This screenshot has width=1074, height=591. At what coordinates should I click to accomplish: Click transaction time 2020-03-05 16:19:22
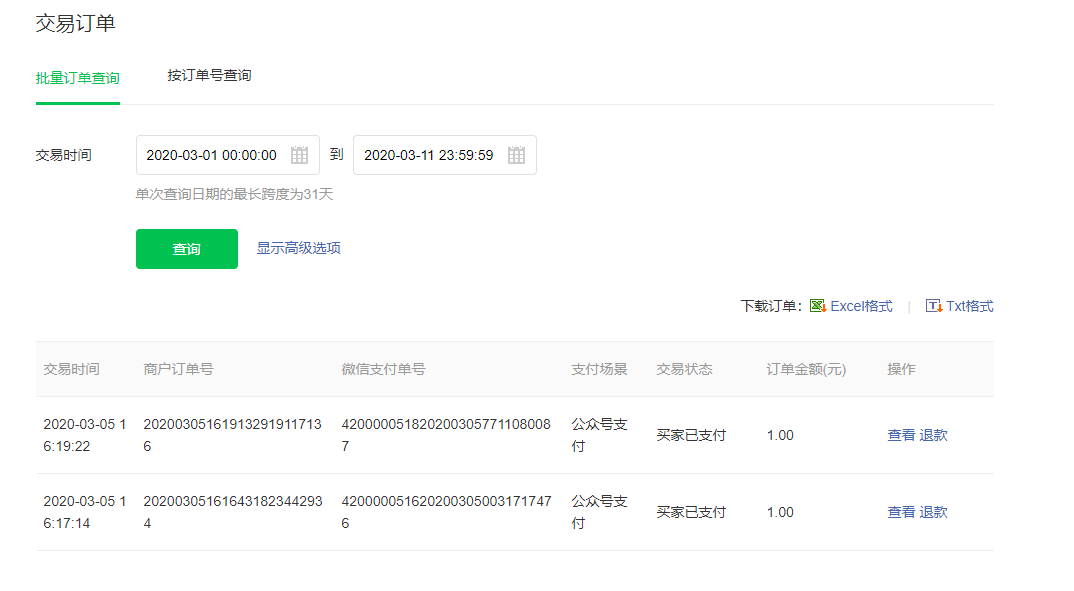point(85,435)
